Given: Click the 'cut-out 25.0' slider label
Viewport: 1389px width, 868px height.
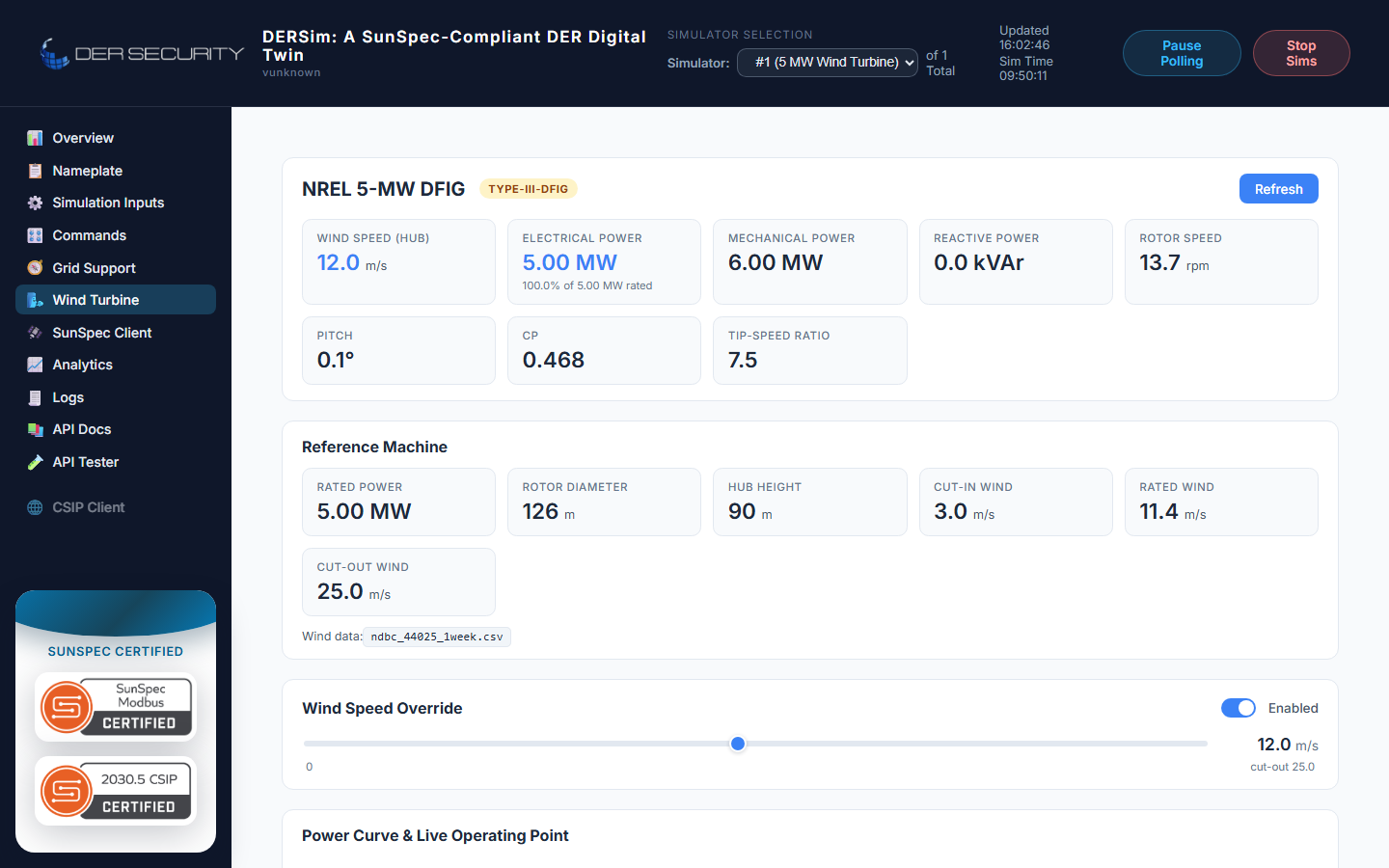Looking at the screenshot, I should pos(1282,767).
